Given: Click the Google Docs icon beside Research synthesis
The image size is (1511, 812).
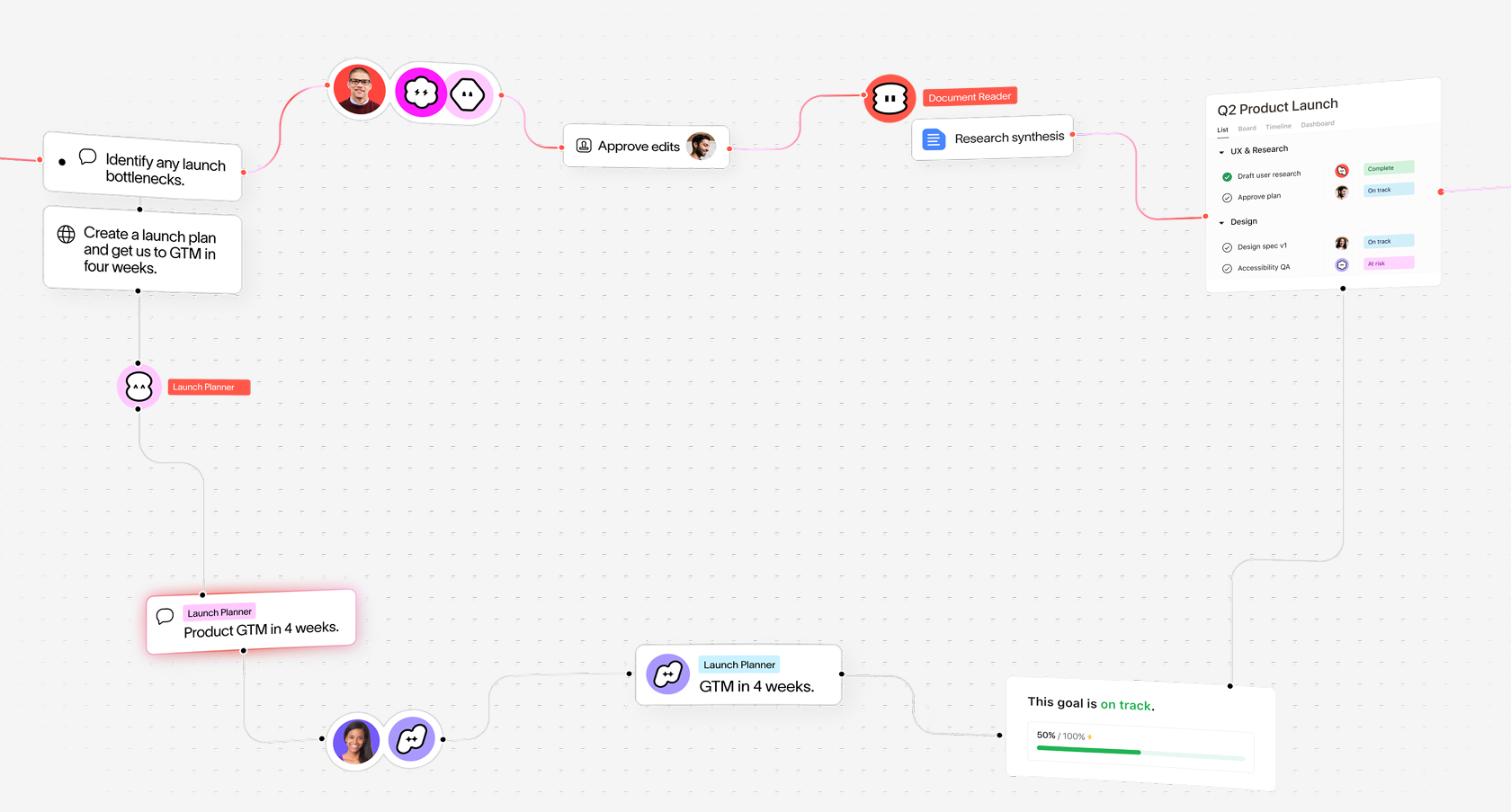Looking at the screenshot, I should point(934,140).
